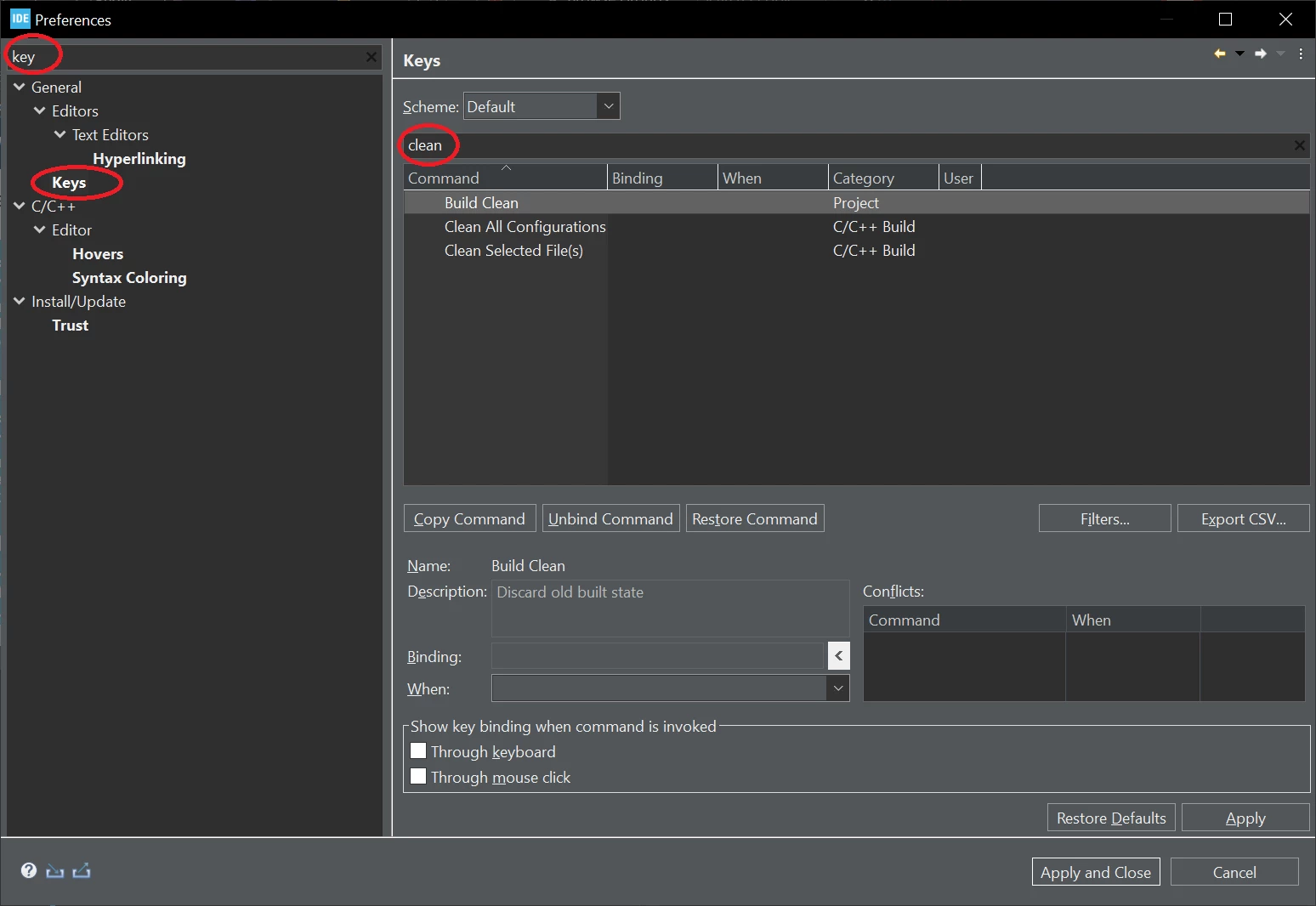Open the preferences view menu (three dots)
Screen dimensions: 1316x906
pyautogui.click(x=1301, y=54)
